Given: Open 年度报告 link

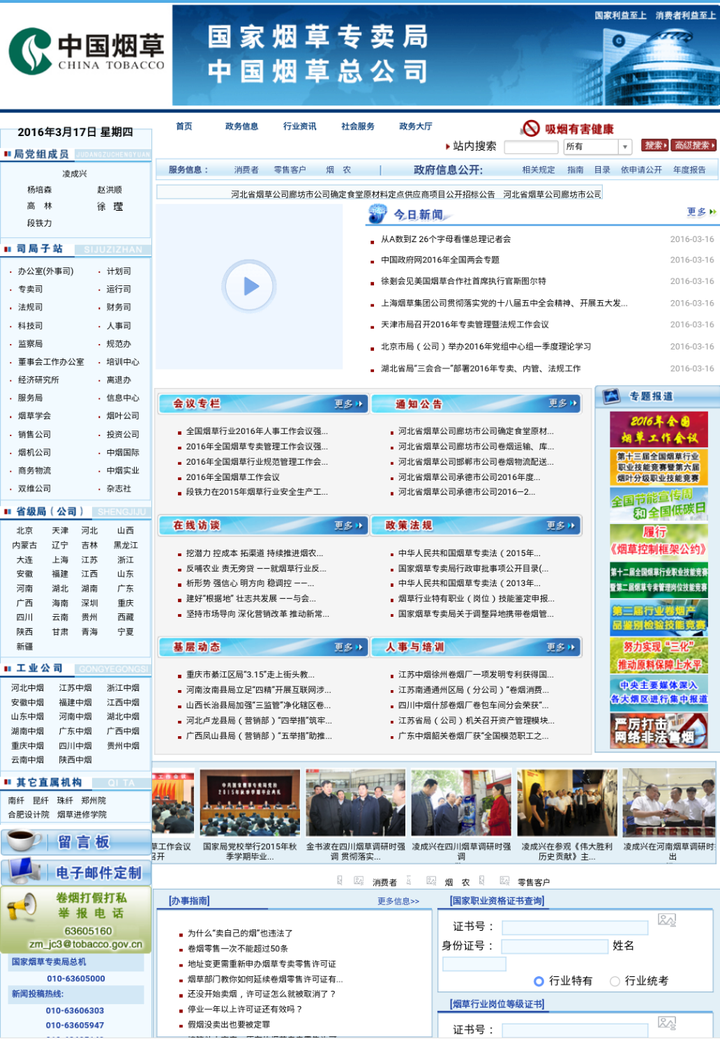Looking at the screenshot, I should point(690,170).
